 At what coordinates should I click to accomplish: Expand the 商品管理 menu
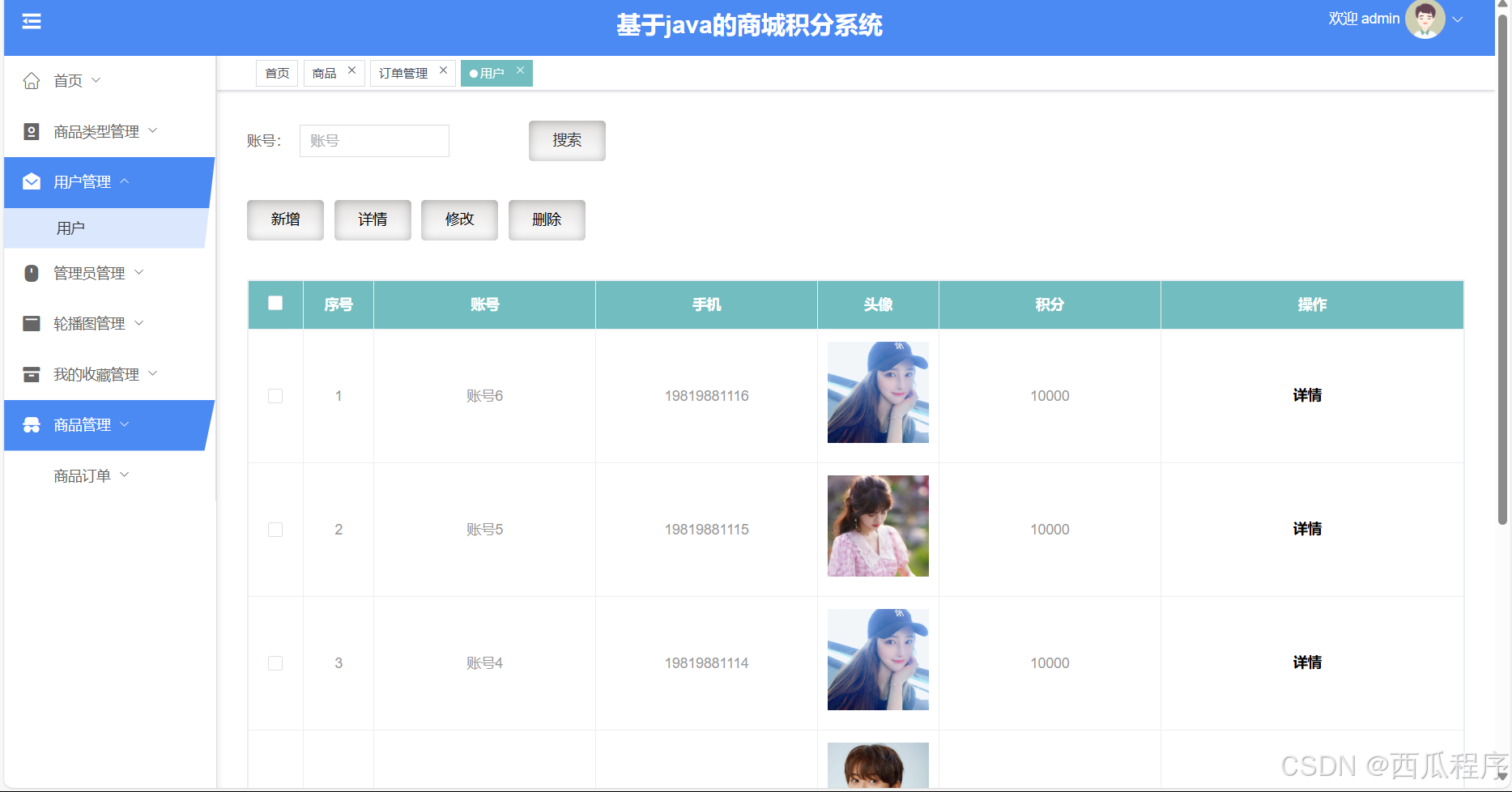[125, 424]
